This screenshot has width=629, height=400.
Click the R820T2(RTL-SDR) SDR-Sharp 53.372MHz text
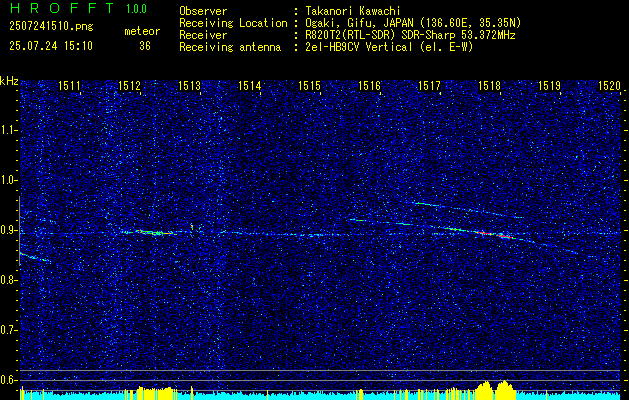pos(410,35)
